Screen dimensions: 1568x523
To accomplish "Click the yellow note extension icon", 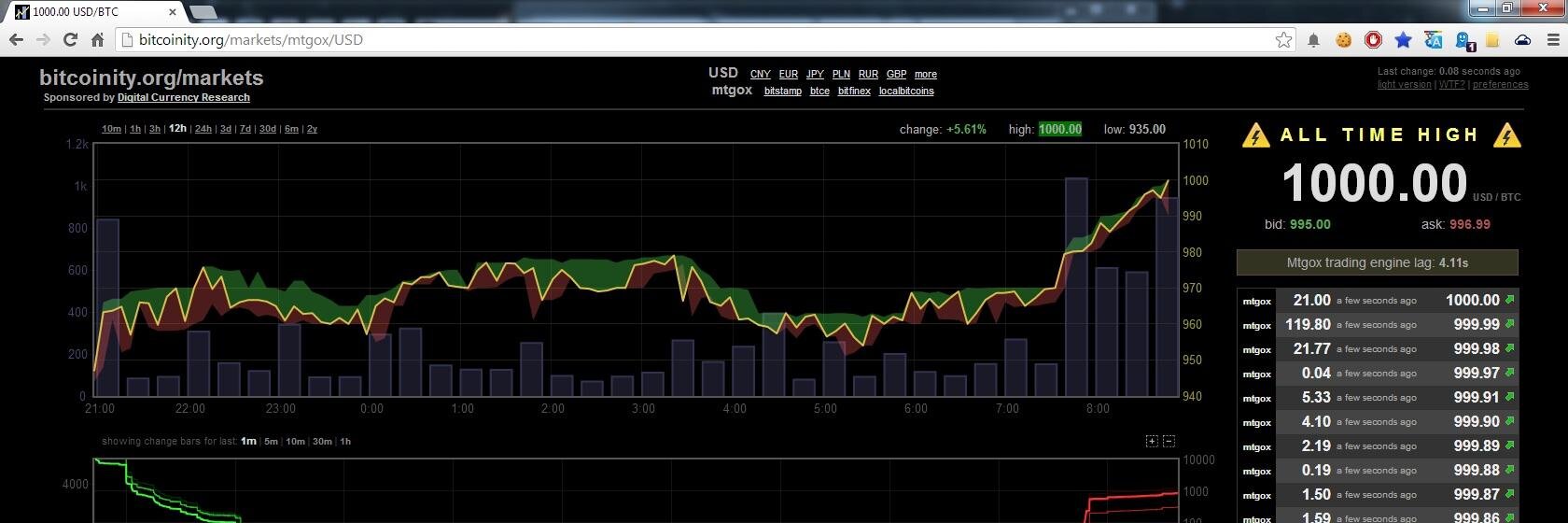I will point(1492,40).
